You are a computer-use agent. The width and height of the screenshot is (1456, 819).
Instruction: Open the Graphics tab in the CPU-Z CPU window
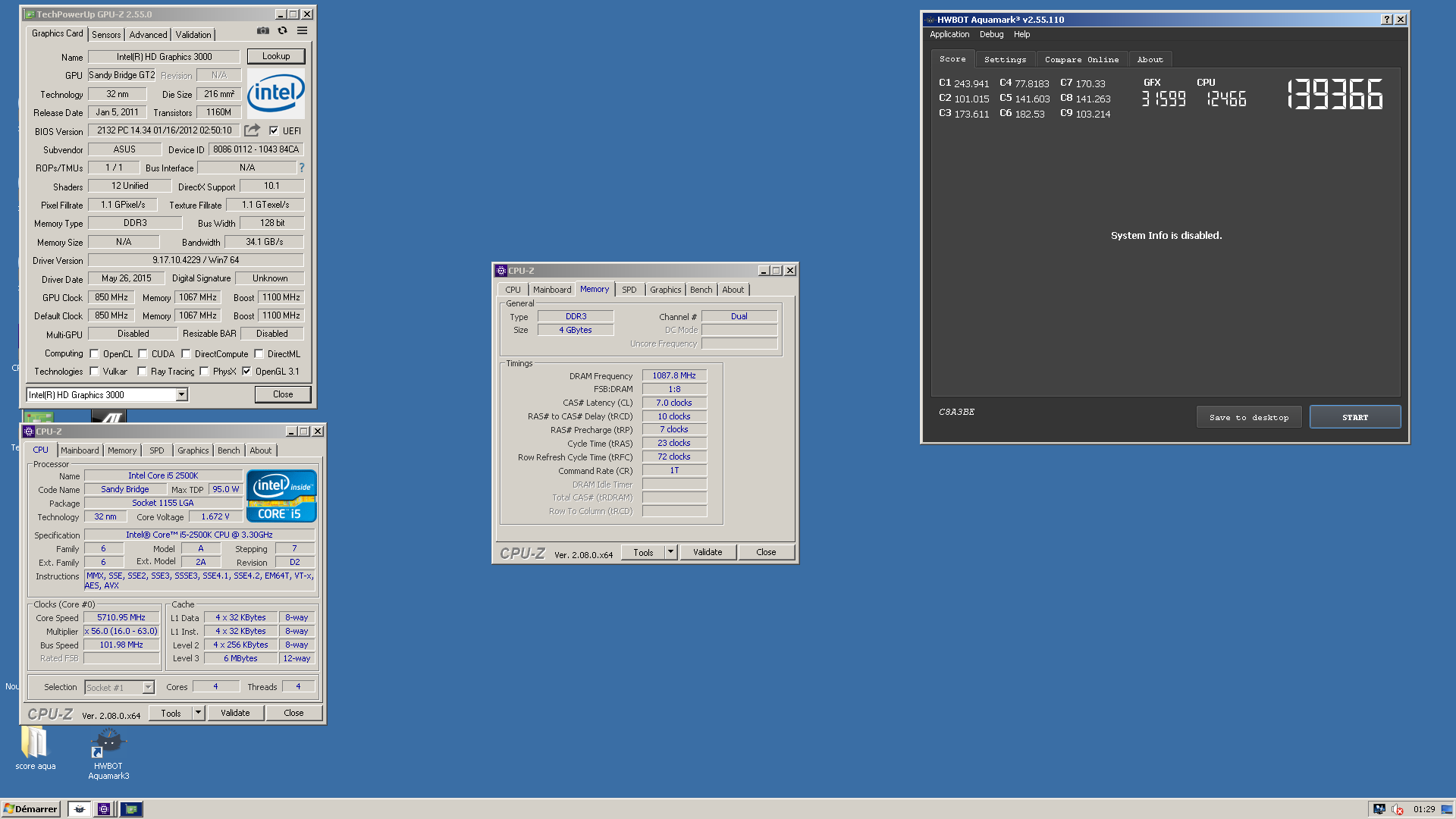[x=193, y=450]
